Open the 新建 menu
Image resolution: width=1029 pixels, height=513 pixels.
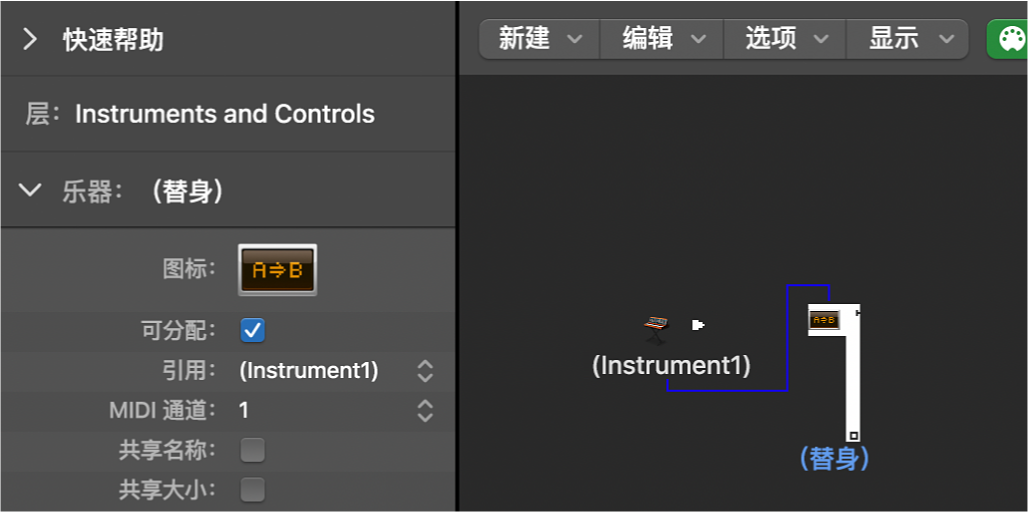(x=539, y=39)
